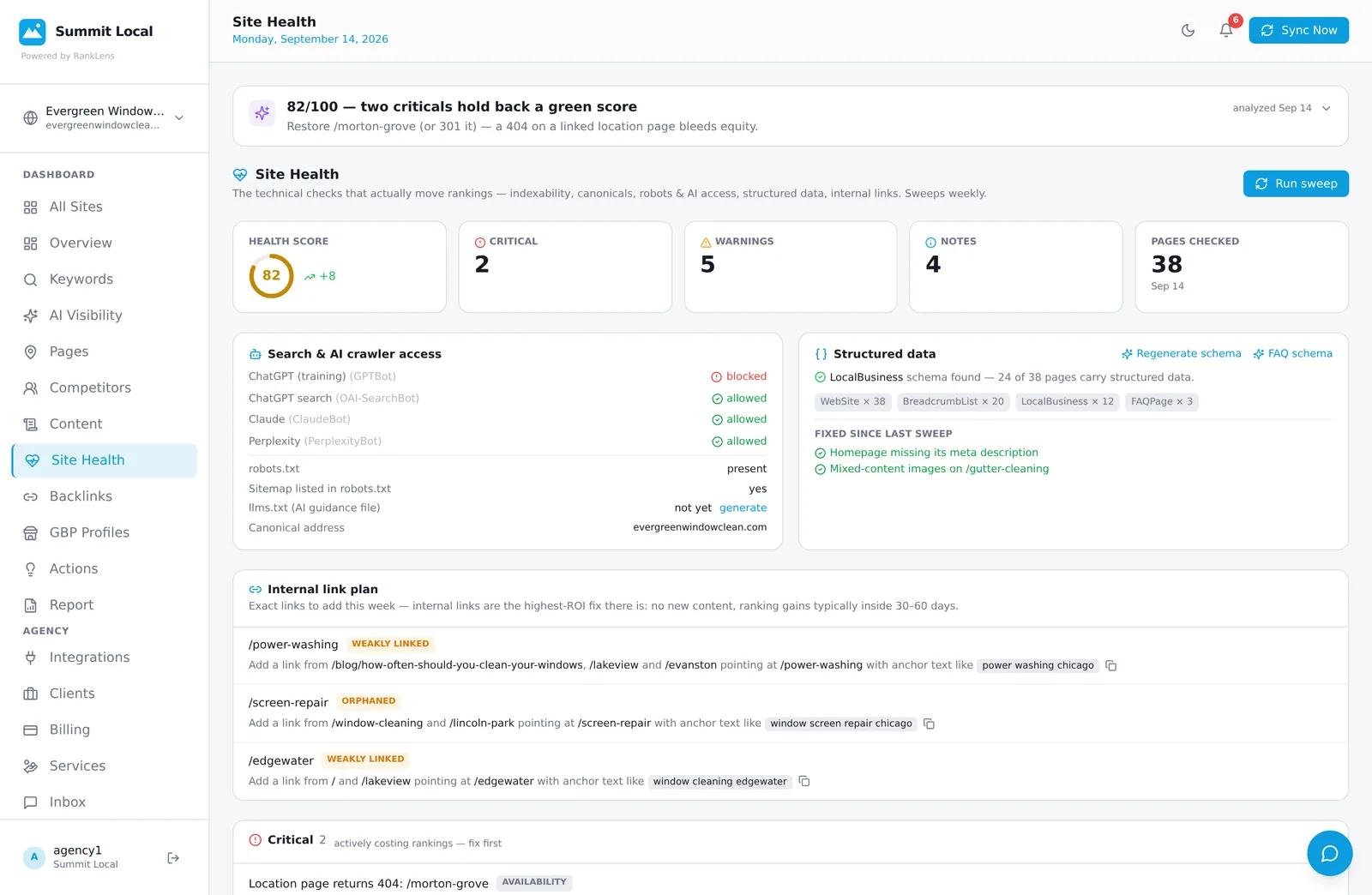Click the Integrations plug icon

pos(31,658)
